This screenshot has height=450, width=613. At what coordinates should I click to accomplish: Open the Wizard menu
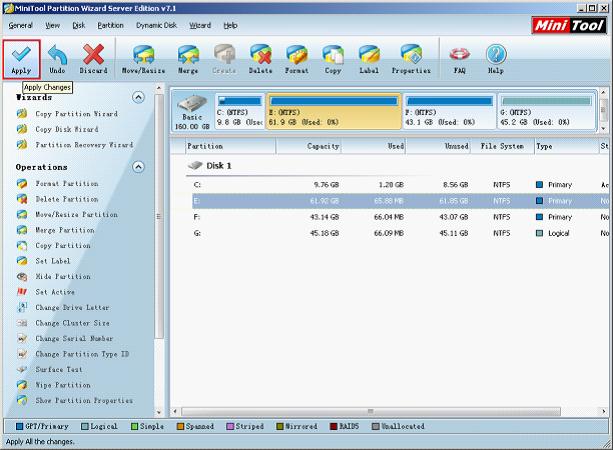(x=200, y=25)
